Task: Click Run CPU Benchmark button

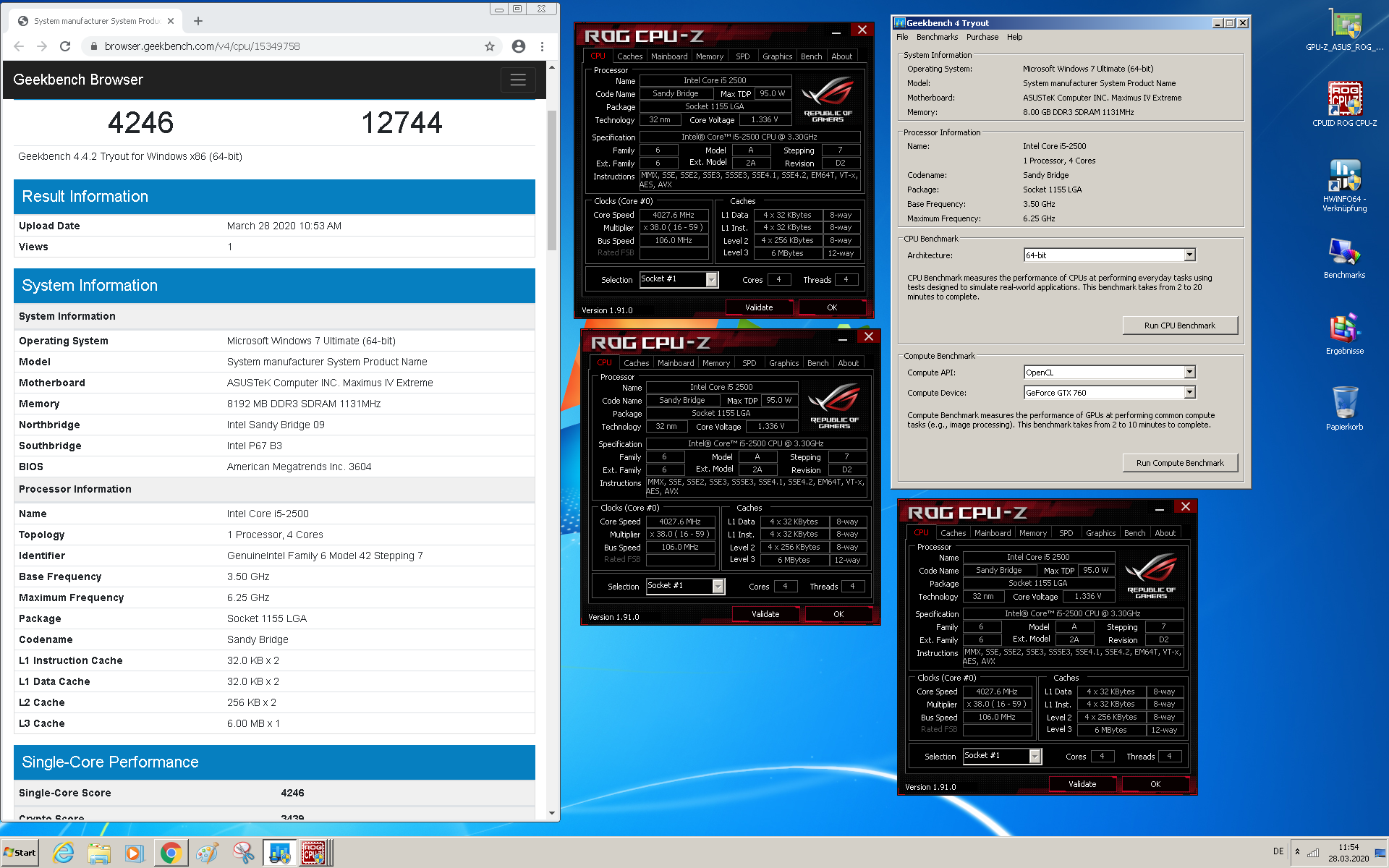Action: pos(1179,325)
